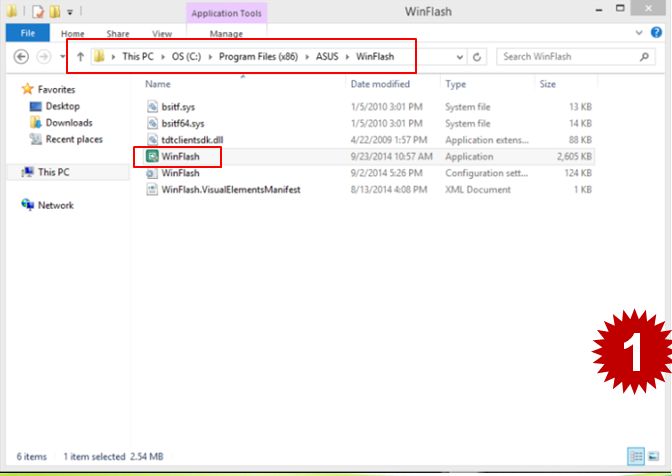Click the VisualElementsManifest XML icon
672x476 pixels.
(152, 189)
